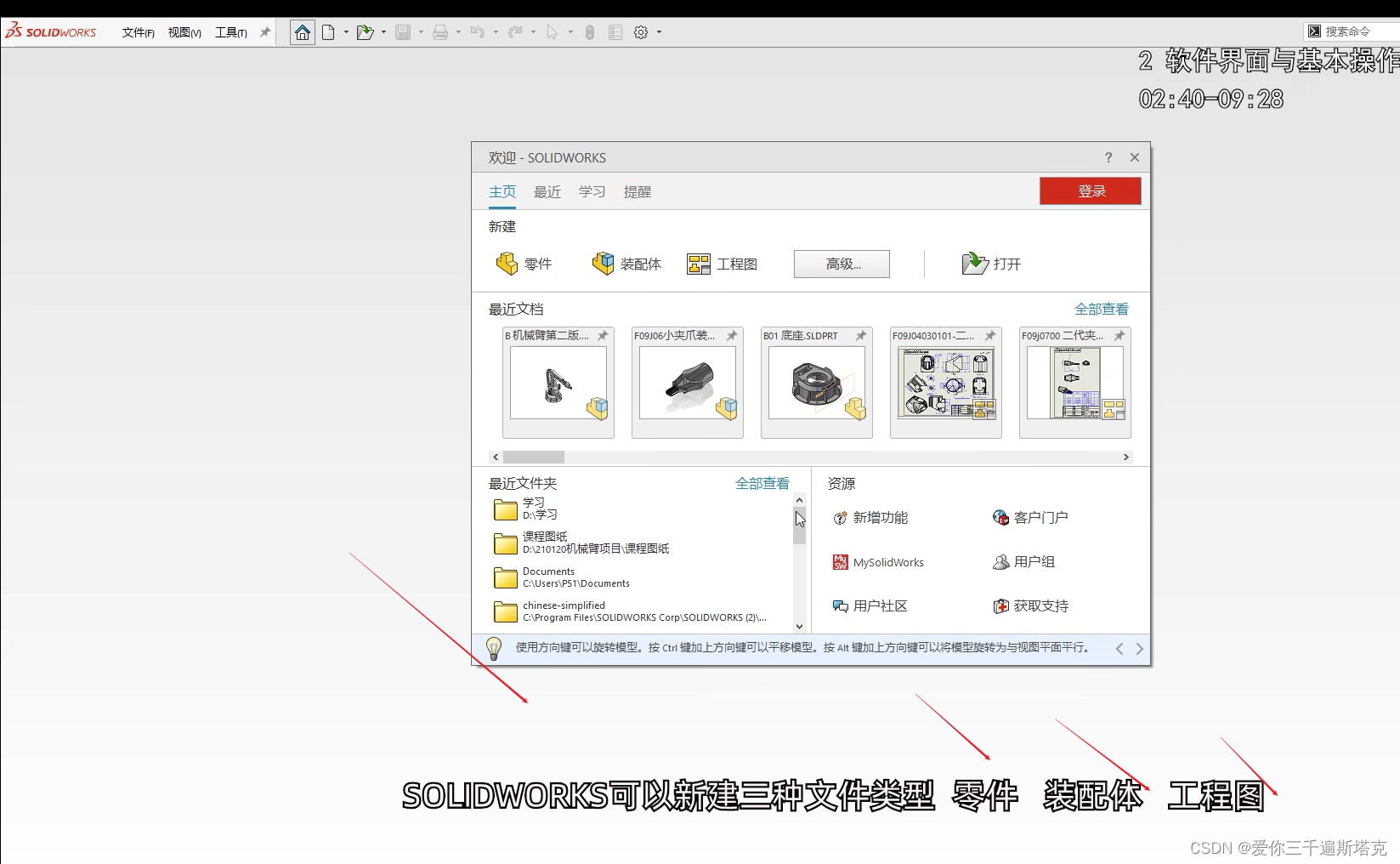This screenshot has height=864, width=1400.
Task: Open the Documents recent folder
Action: (x=562, y=577)
